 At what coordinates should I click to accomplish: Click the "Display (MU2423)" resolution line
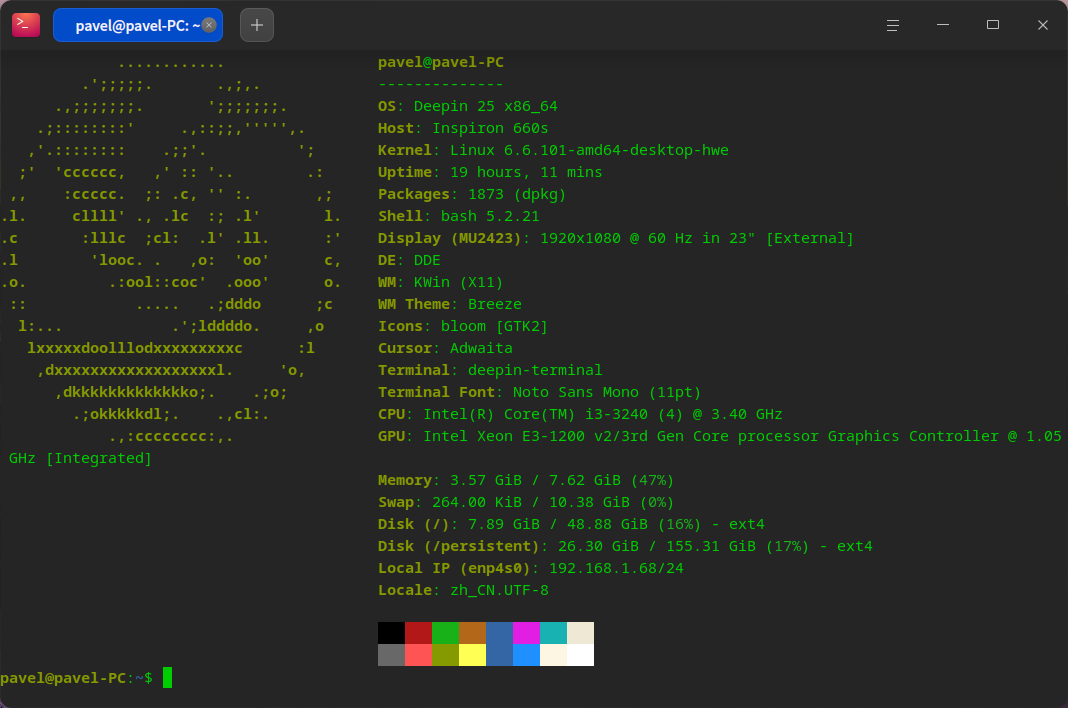[x=616, y=238]
